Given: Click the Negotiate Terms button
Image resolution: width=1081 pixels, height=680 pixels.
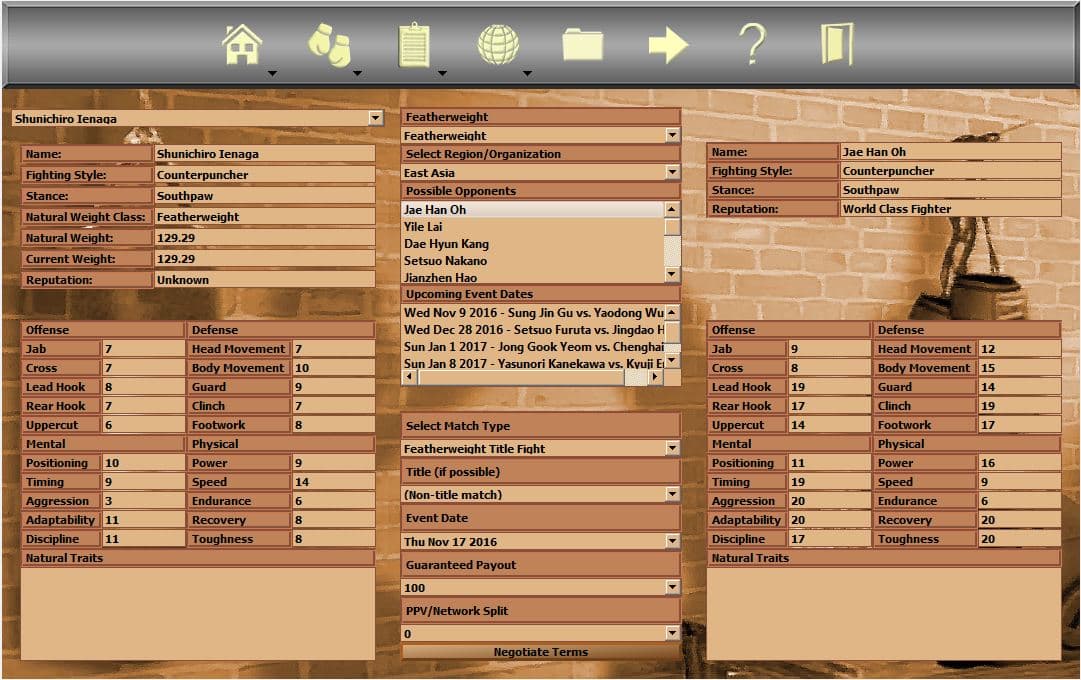Looking at the screenshot, I should pos(540,651).
